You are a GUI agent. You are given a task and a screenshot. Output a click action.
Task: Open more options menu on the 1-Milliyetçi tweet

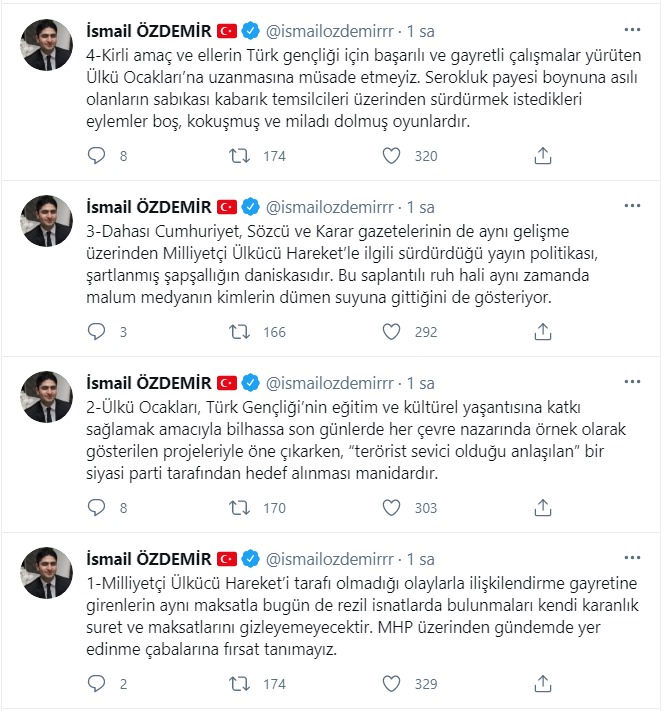pos(632,558)
